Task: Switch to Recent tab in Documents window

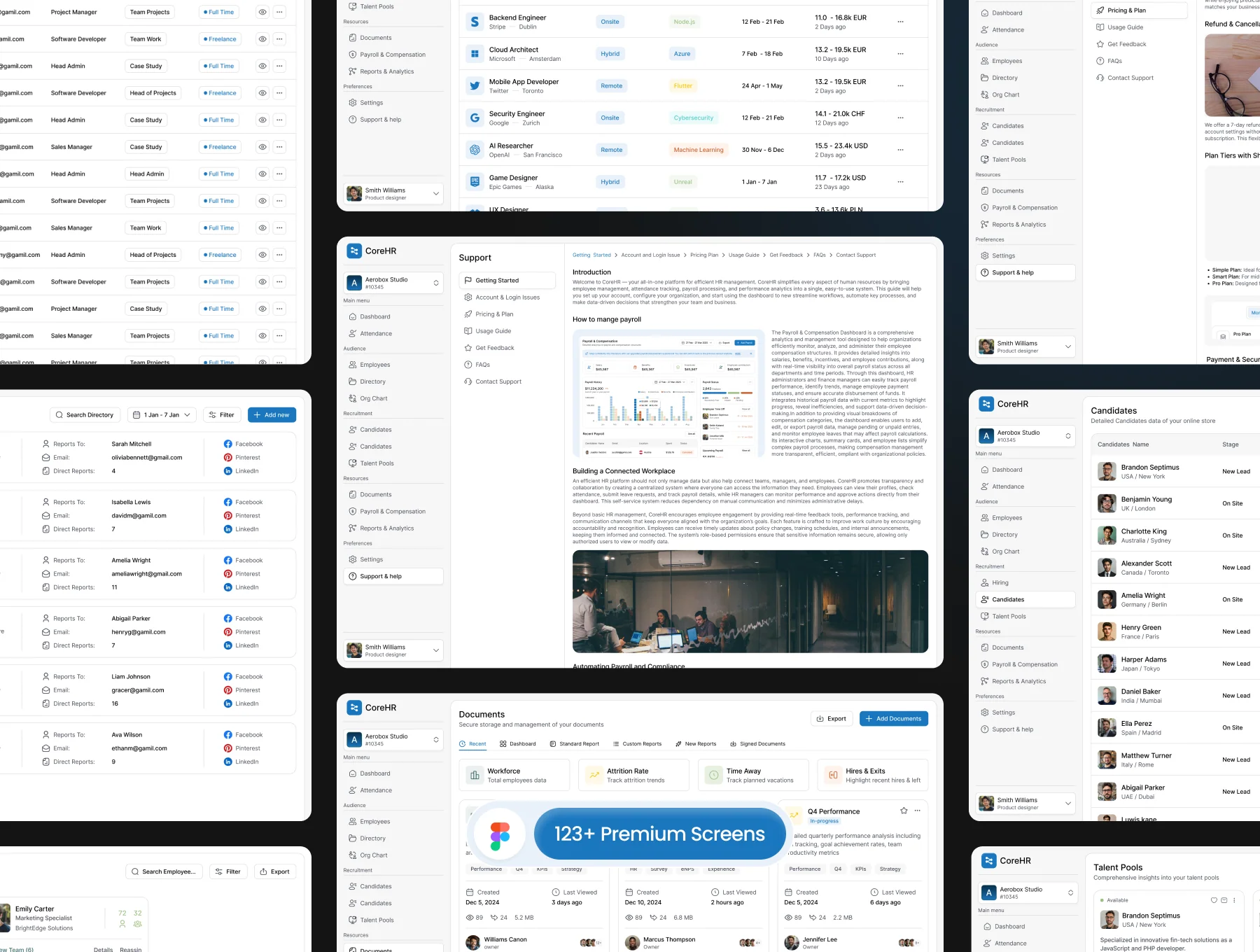Action: pyautogui.click(x=472, y=744)
